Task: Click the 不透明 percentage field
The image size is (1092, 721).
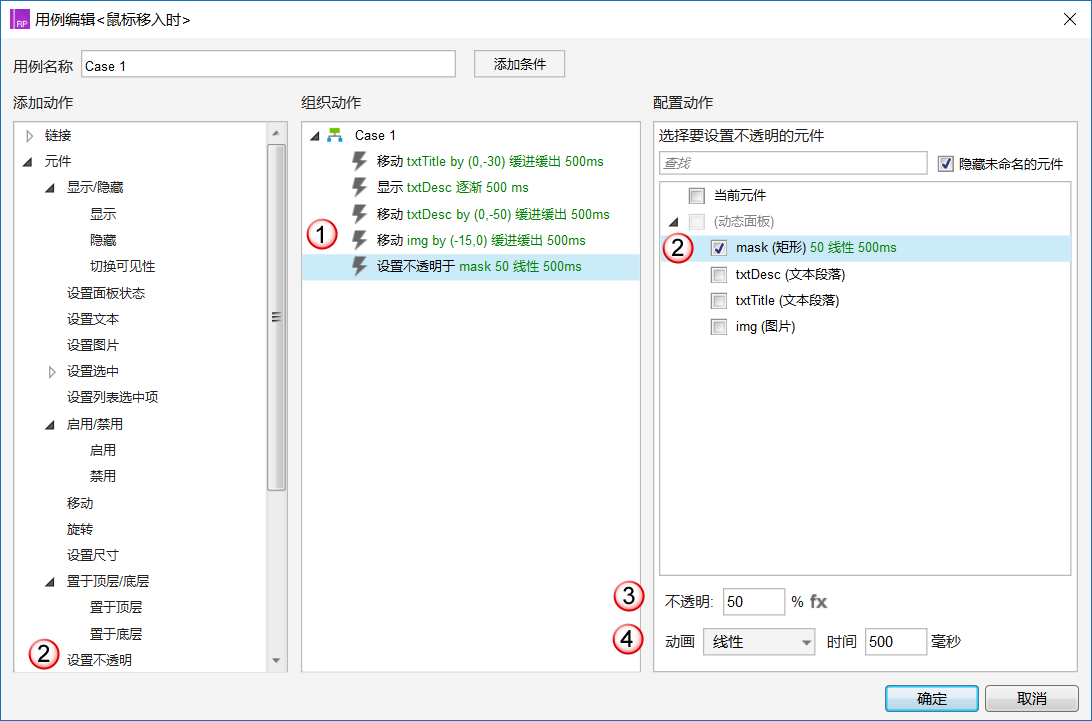Action: point(754,601)
